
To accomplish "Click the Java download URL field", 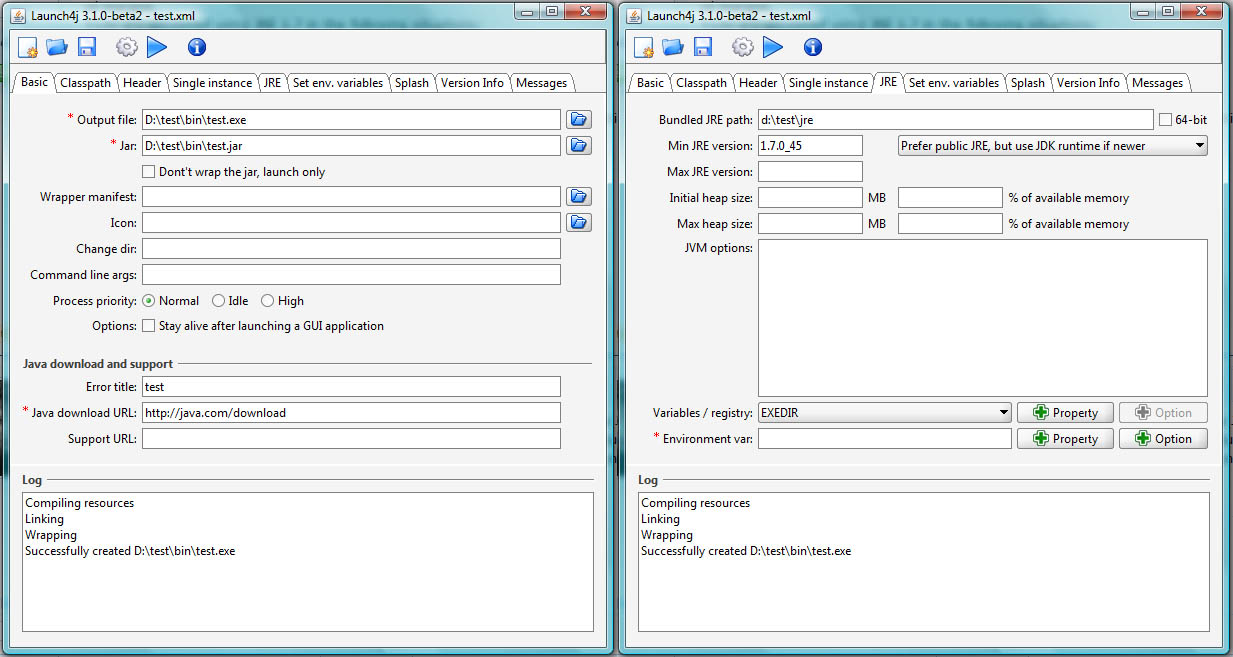I will pyautogui.click(x=351, y=413).
